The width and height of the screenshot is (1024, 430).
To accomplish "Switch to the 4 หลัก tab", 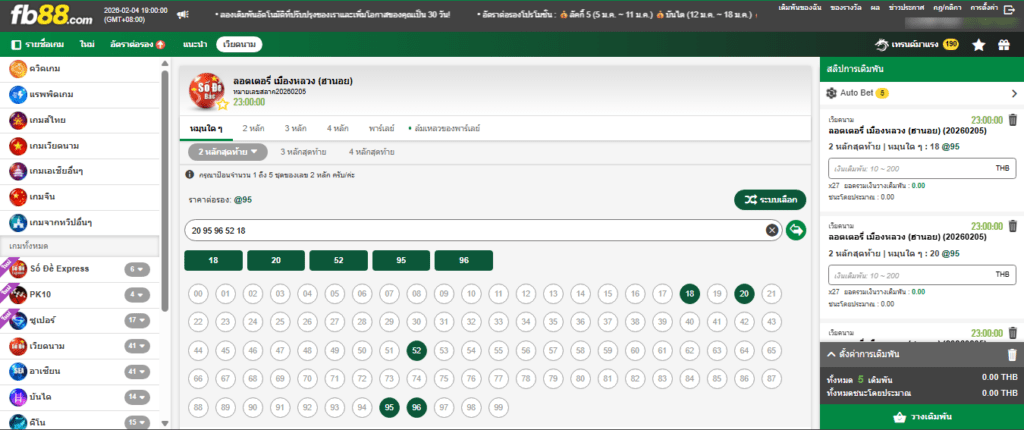I will [338, 128].
